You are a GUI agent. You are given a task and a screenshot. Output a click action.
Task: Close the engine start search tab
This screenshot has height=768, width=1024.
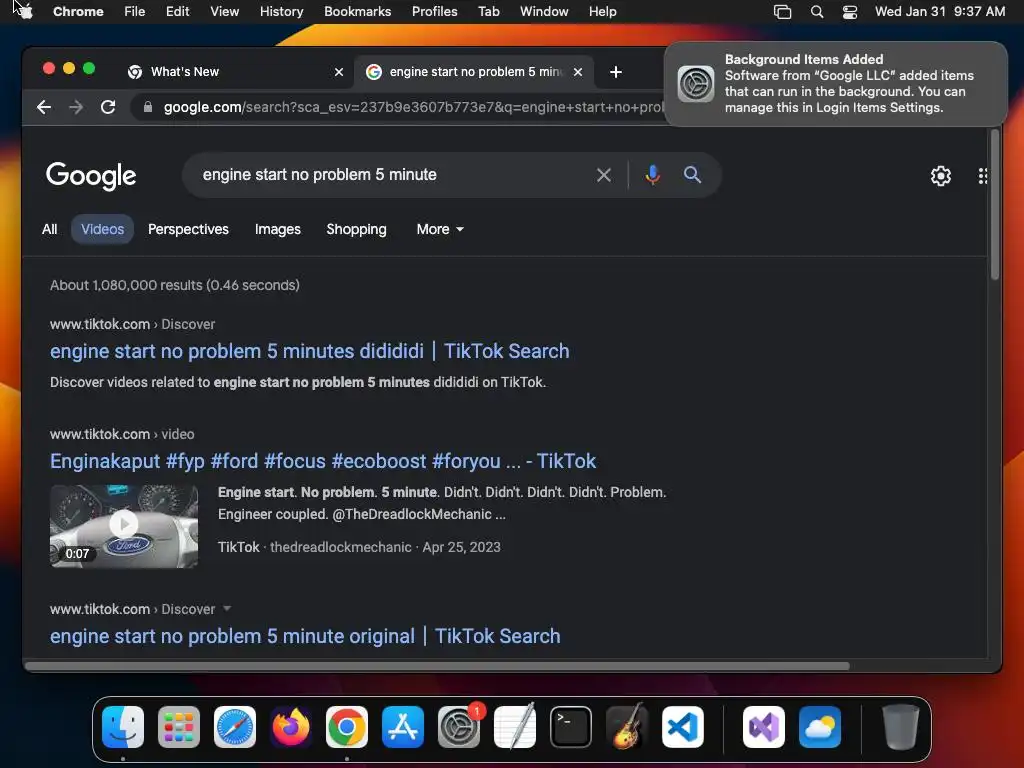(x=578, y=72)
